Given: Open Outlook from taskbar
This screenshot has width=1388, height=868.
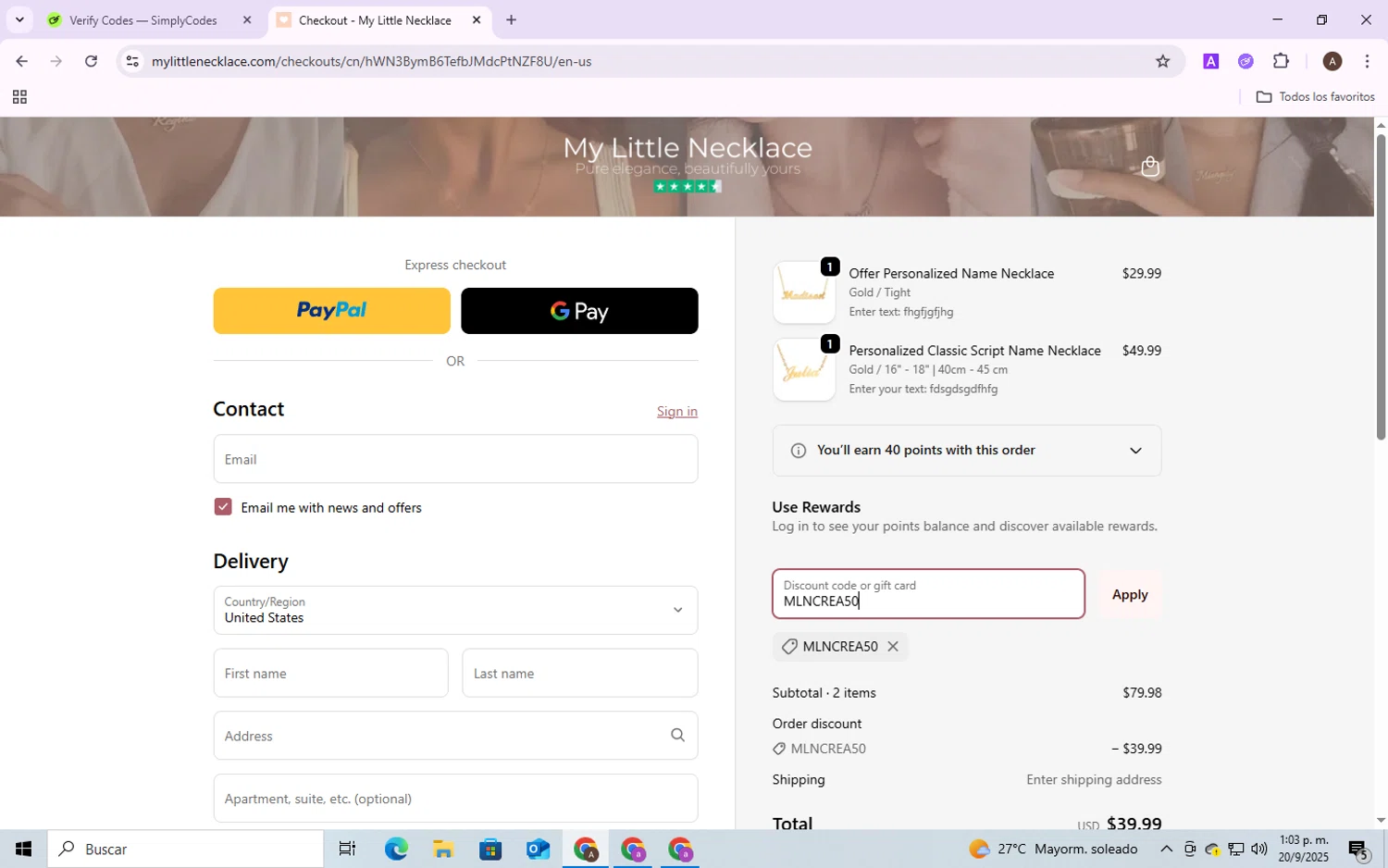Looking at the screenshot, I should (538, 849).
